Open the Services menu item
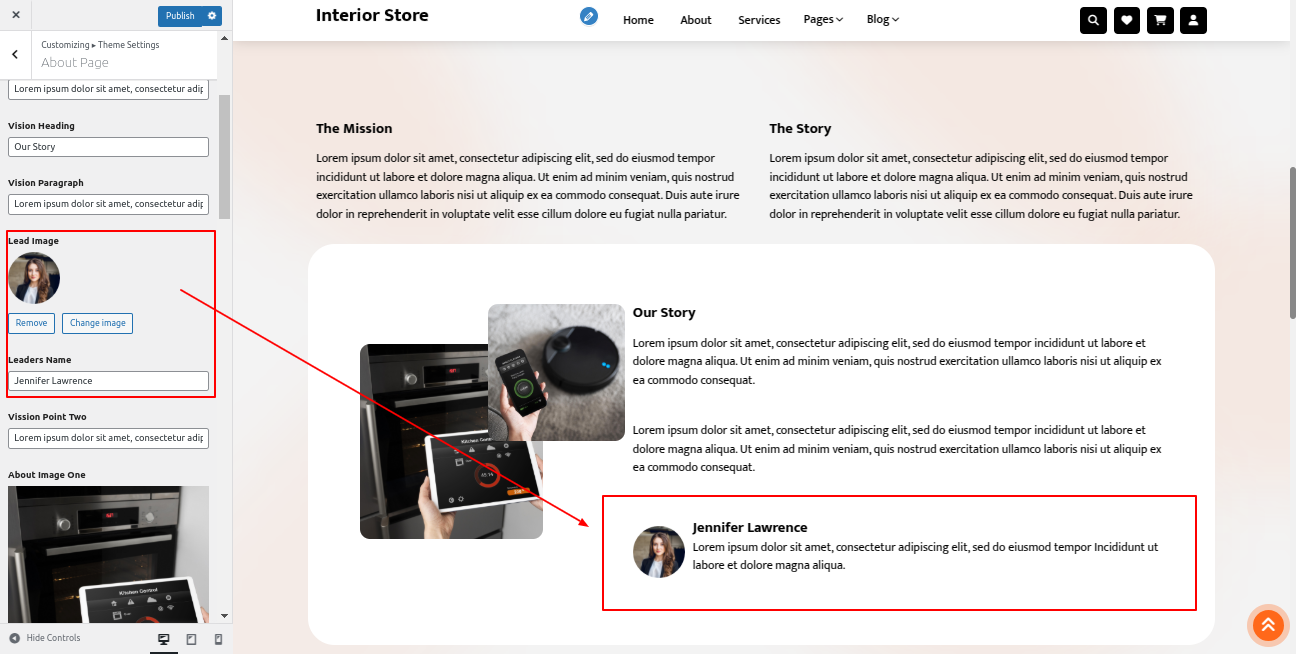Screen dimensions: 1296x654 (759, 20)
